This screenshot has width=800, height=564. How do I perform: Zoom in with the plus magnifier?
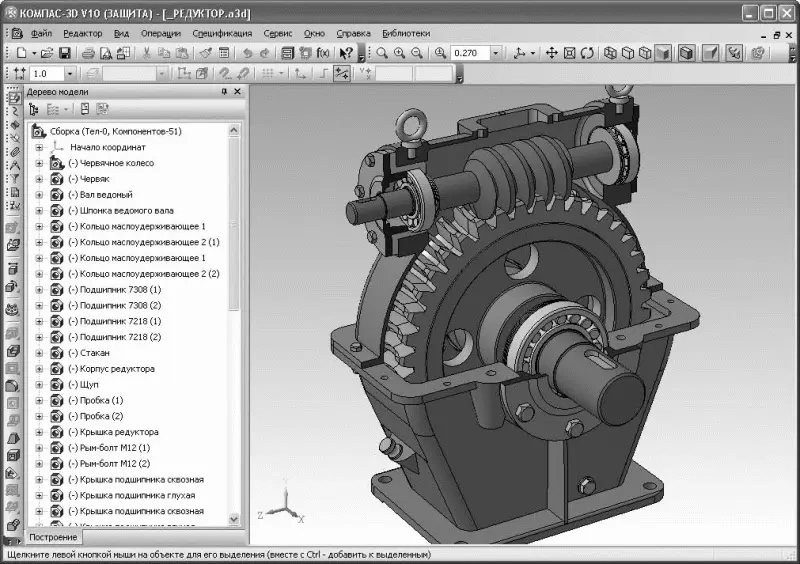click(399, 53)
